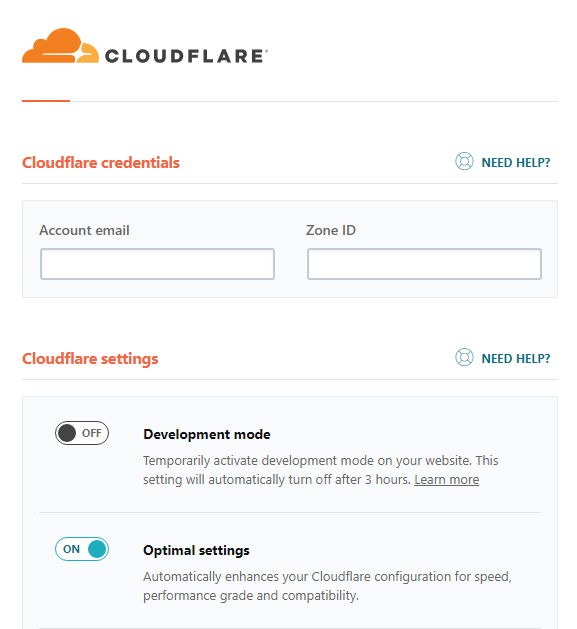Screen dimensions: 577x629
Task: Focus the Zone ID input field
Action: pos(424,264)
